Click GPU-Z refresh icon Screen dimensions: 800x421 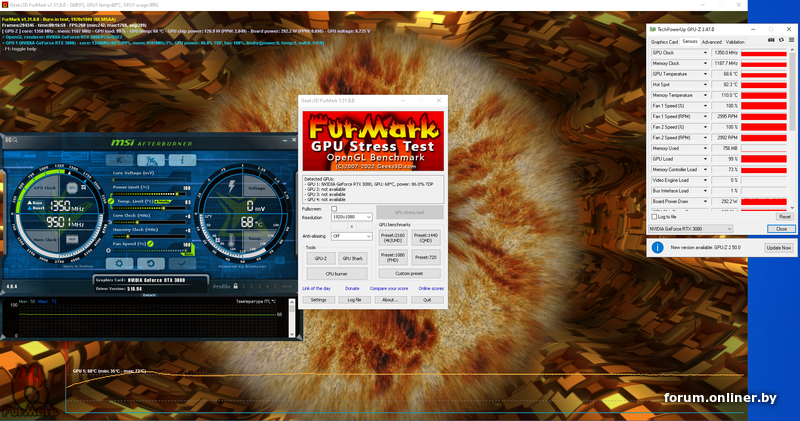[781, 40]
